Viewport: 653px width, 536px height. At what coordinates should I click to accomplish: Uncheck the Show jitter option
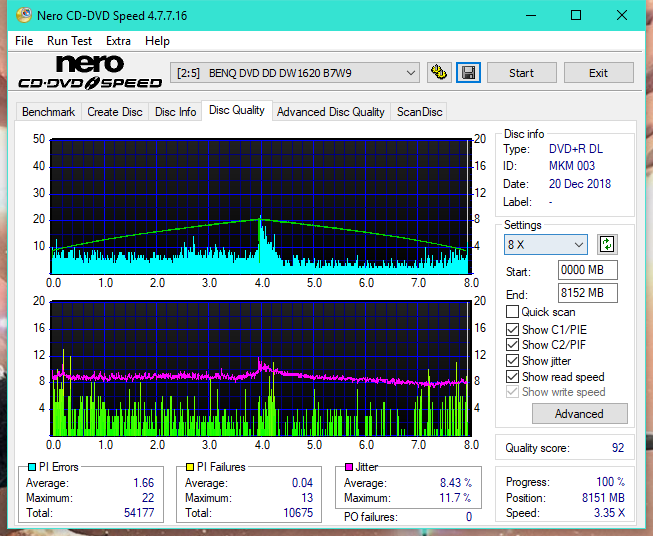click(x=512, y=361)
